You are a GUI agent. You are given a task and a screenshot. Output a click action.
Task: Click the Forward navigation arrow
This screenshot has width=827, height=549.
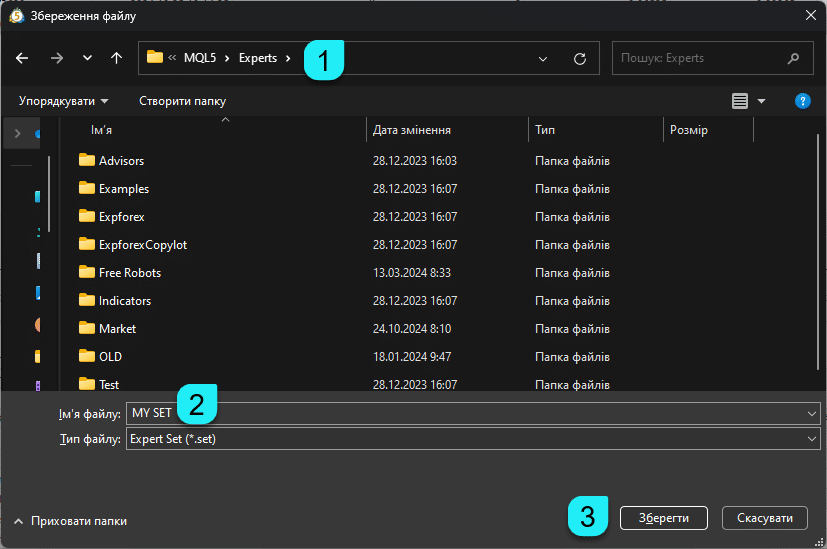(x=56, y=58)
